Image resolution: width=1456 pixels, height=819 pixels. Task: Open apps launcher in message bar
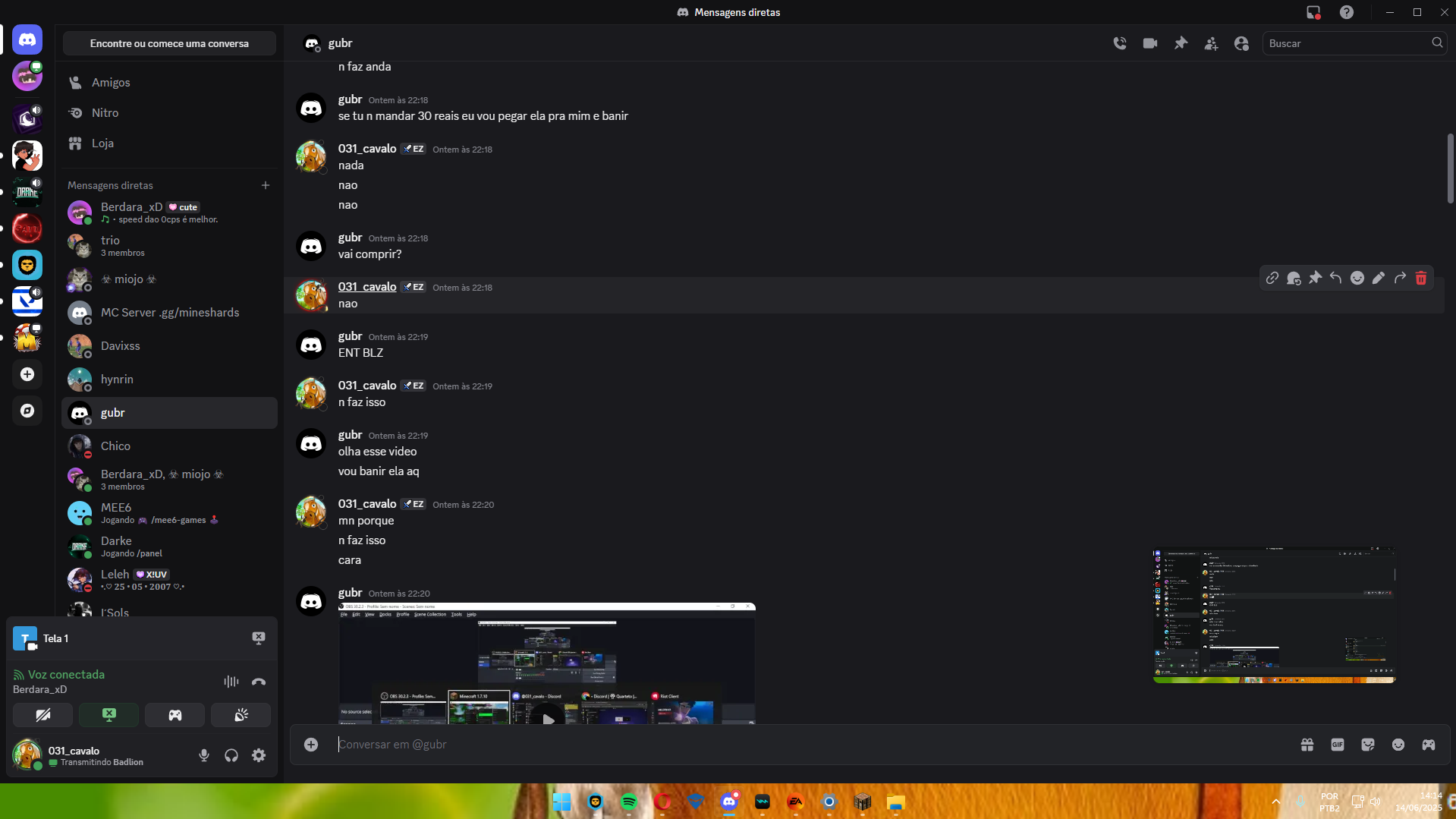pyautogui.click(x=1429, y=745)
